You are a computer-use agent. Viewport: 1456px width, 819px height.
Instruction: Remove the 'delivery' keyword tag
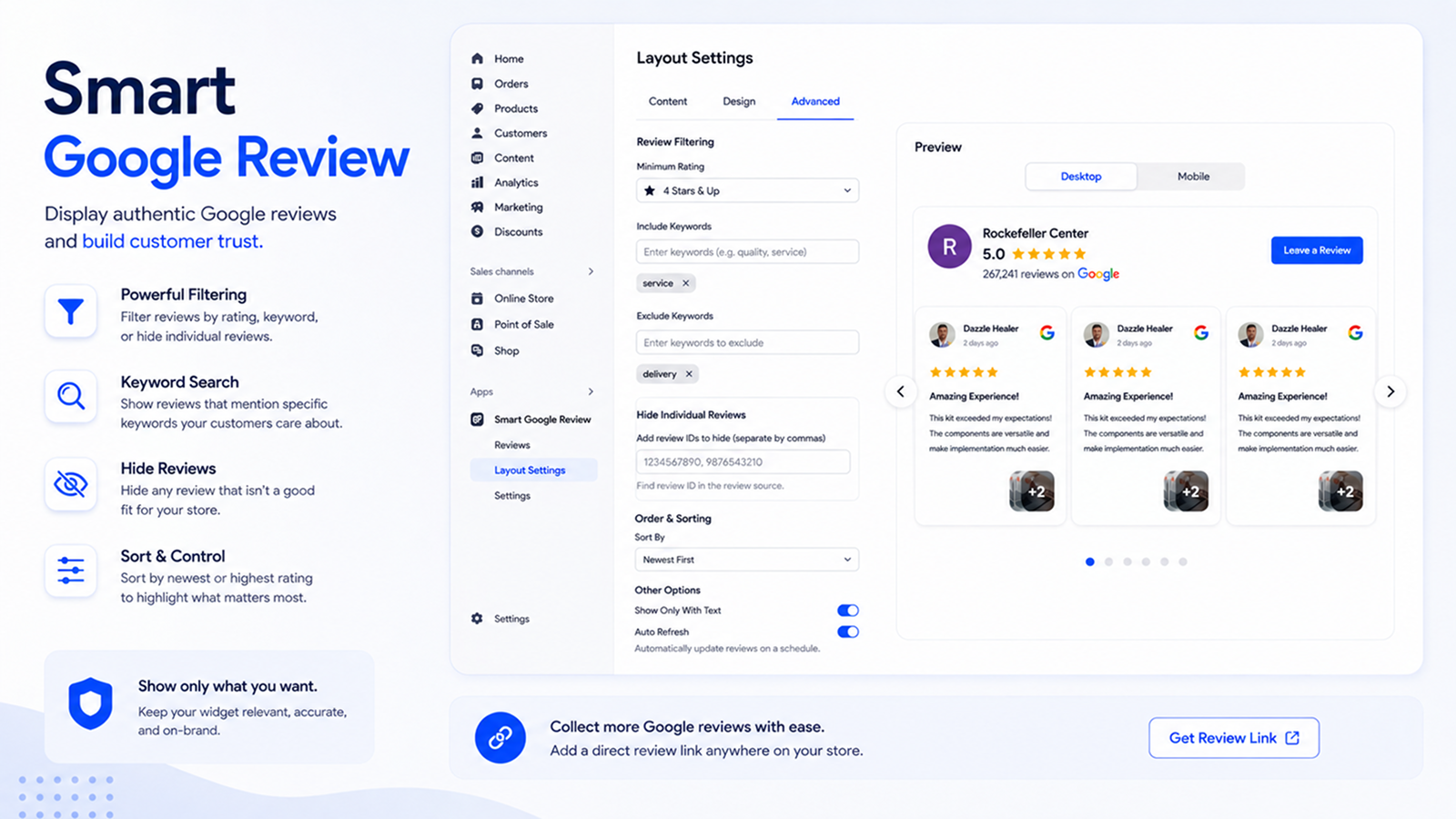pyautogui.click(x=689, y=374)
